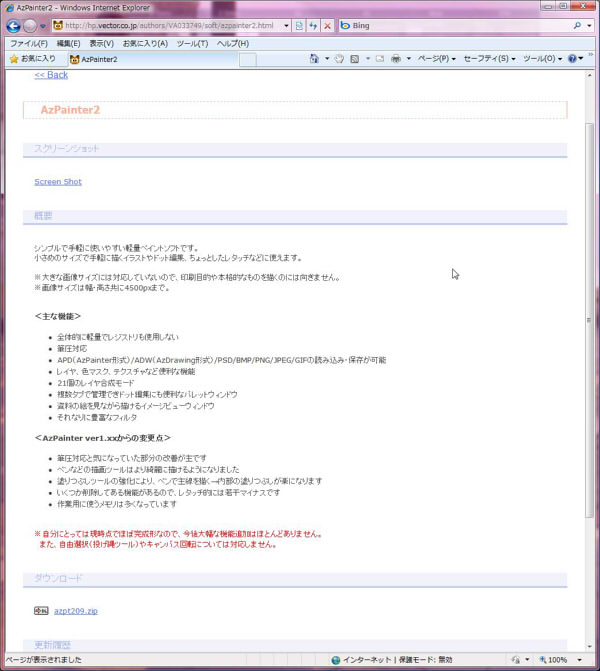The image size is (600, 671).
Task: Open the ヘルプ(H) menu
Action: (x=232, y=44)
